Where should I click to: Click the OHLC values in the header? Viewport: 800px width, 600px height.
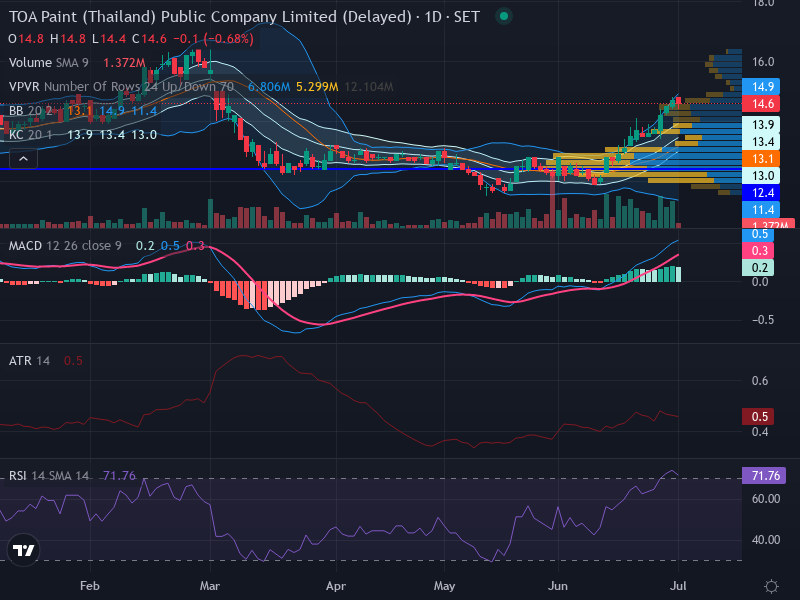coord(131,39)
